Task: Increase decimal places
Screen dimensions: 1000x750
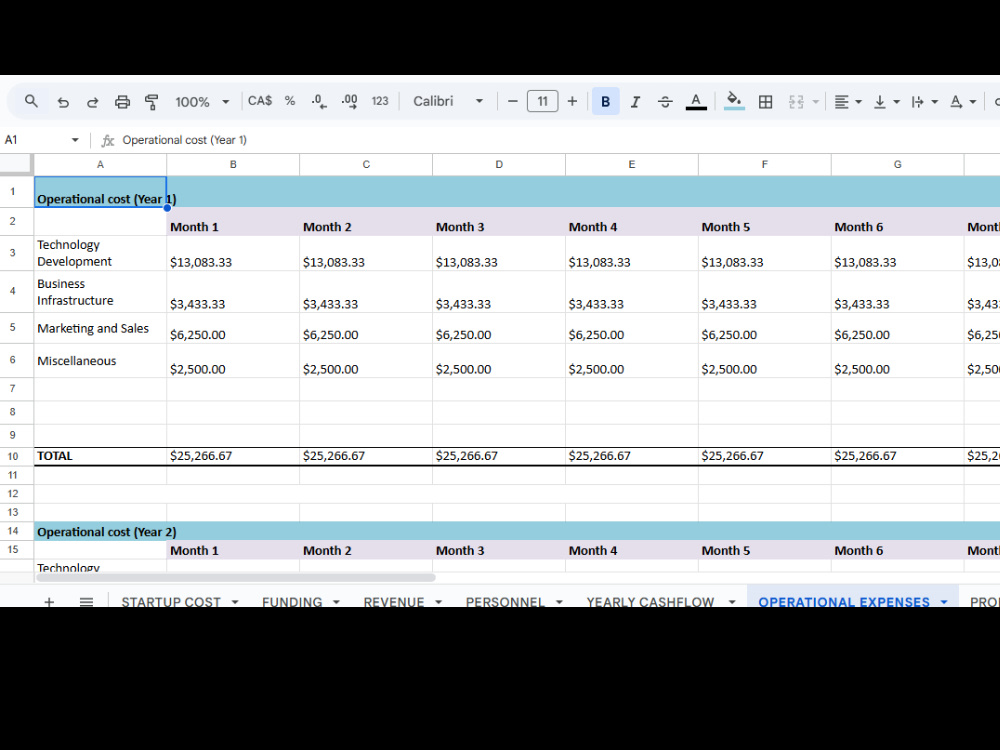Action: (x=349, y=101)
